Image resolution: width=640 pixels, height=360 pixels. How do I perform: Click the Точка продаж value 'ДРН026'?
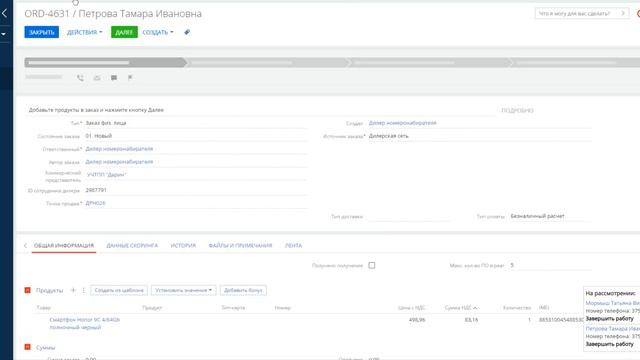95,203
